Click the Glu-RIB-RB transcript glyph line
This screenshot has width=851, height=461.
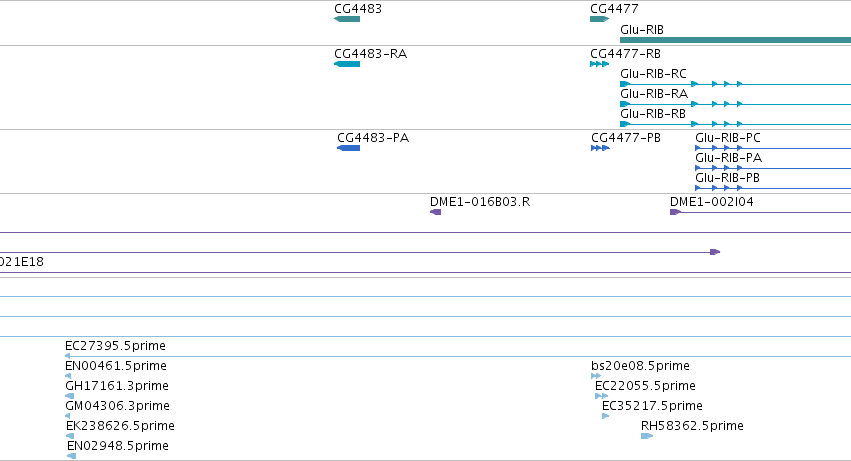pos(735,124)
